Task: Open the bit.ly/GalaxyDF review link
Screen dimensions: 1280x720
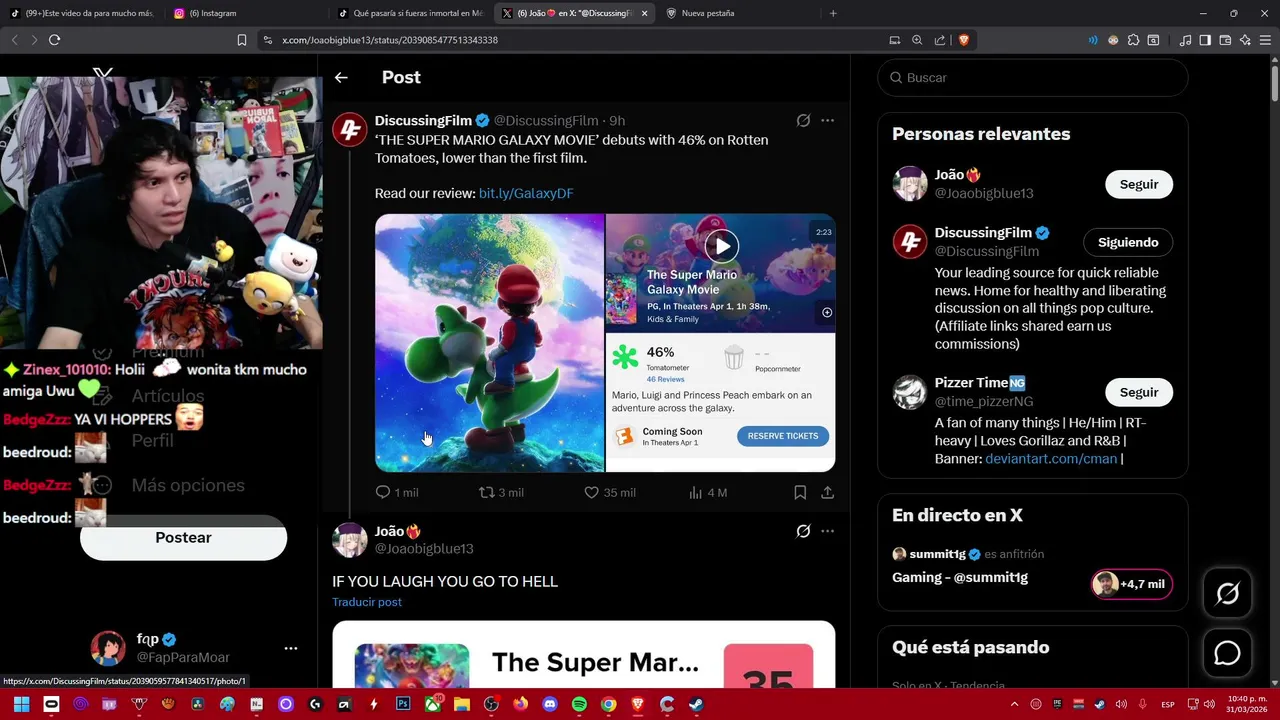Action: click(526, 193)
